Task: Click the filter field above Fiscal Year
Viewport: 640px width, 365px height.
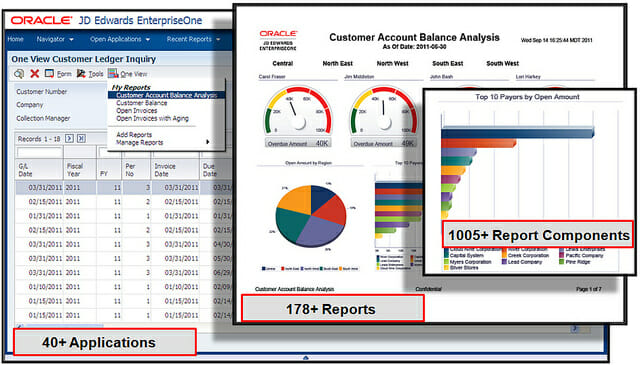Action: tap(80, 152)
